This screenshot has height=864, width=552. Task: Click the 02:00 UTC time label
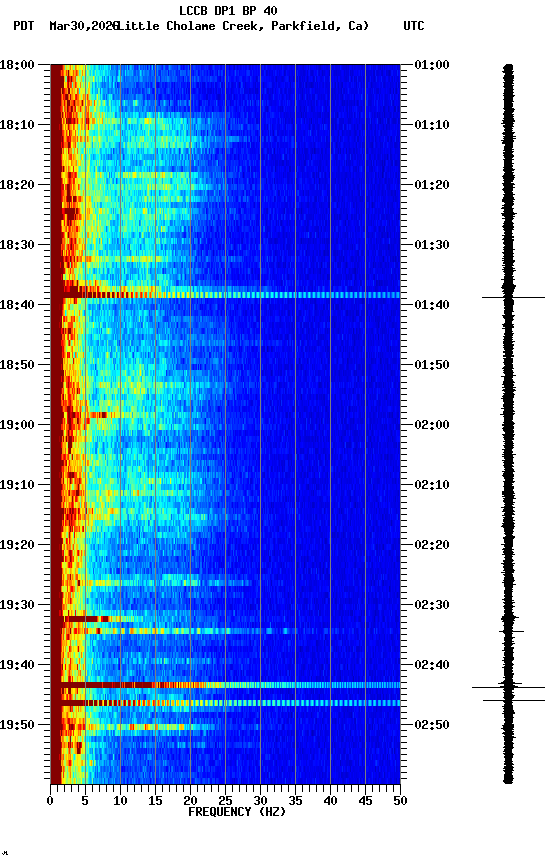coord(432,425)
